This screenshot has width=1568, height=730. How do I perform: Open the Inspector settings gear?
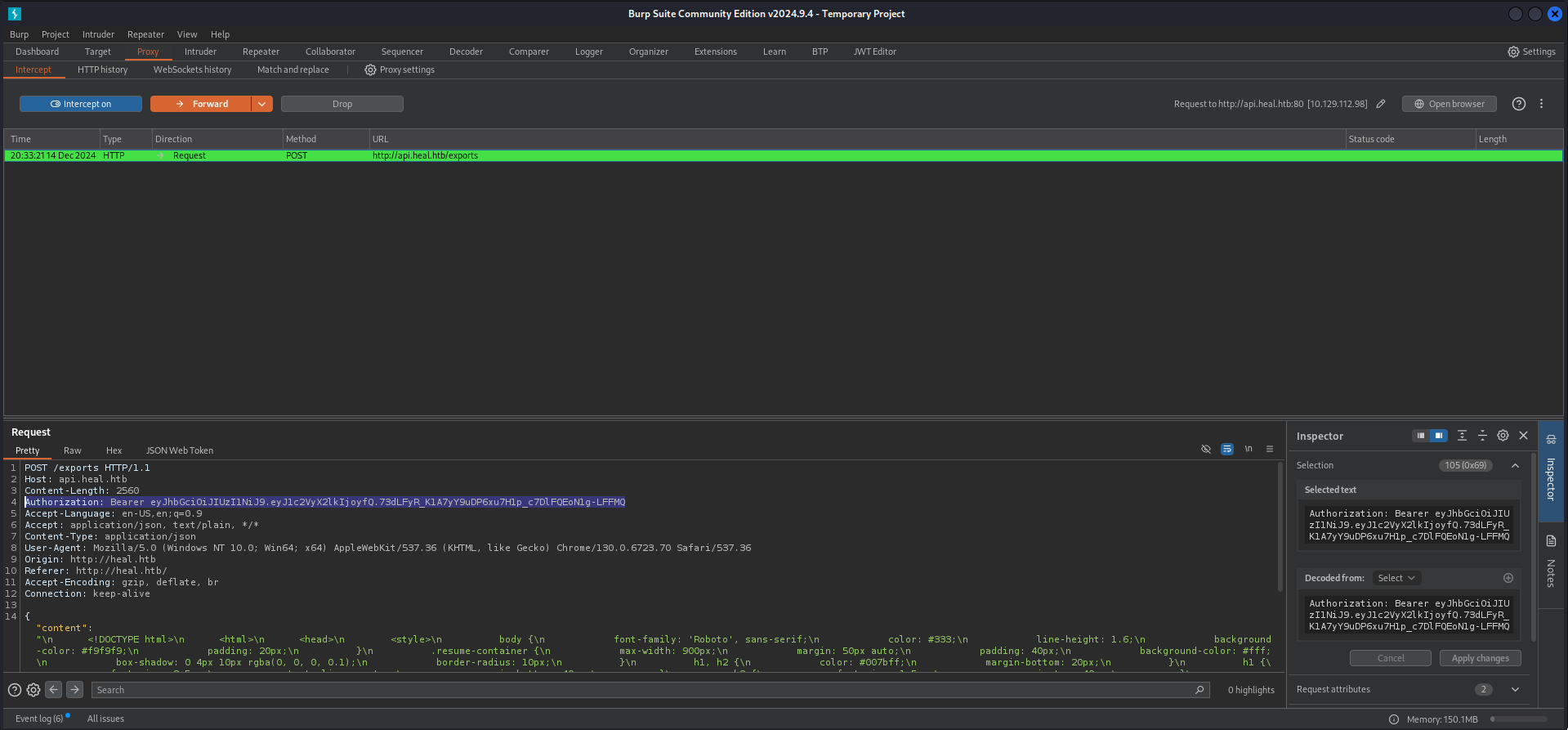click(1503, 436)
